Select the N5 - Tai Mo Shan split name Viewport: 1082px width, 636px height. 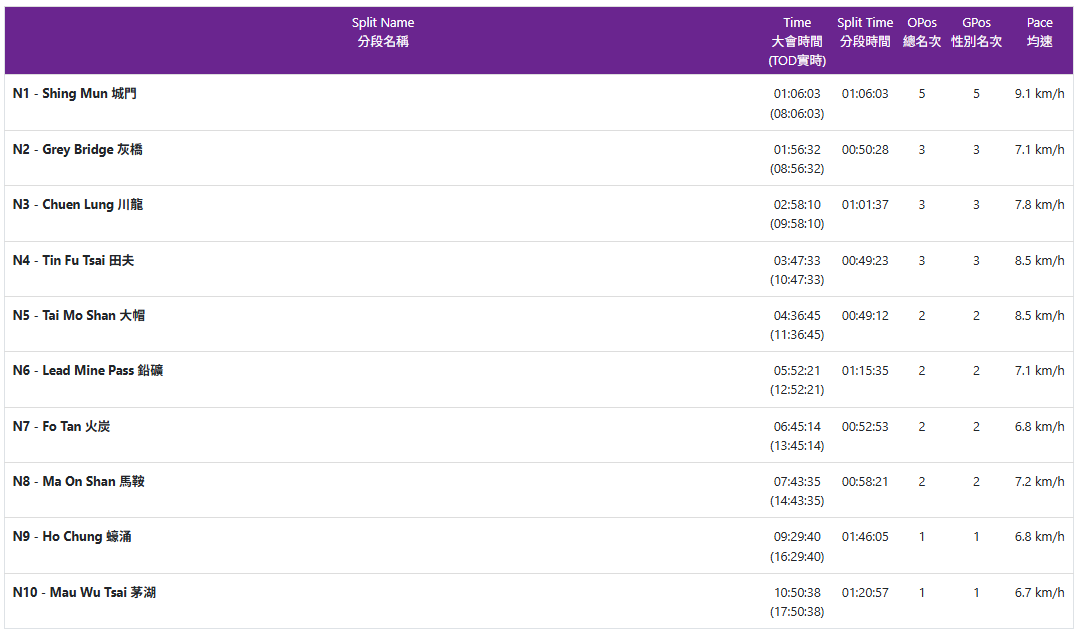tap(79, 316)
